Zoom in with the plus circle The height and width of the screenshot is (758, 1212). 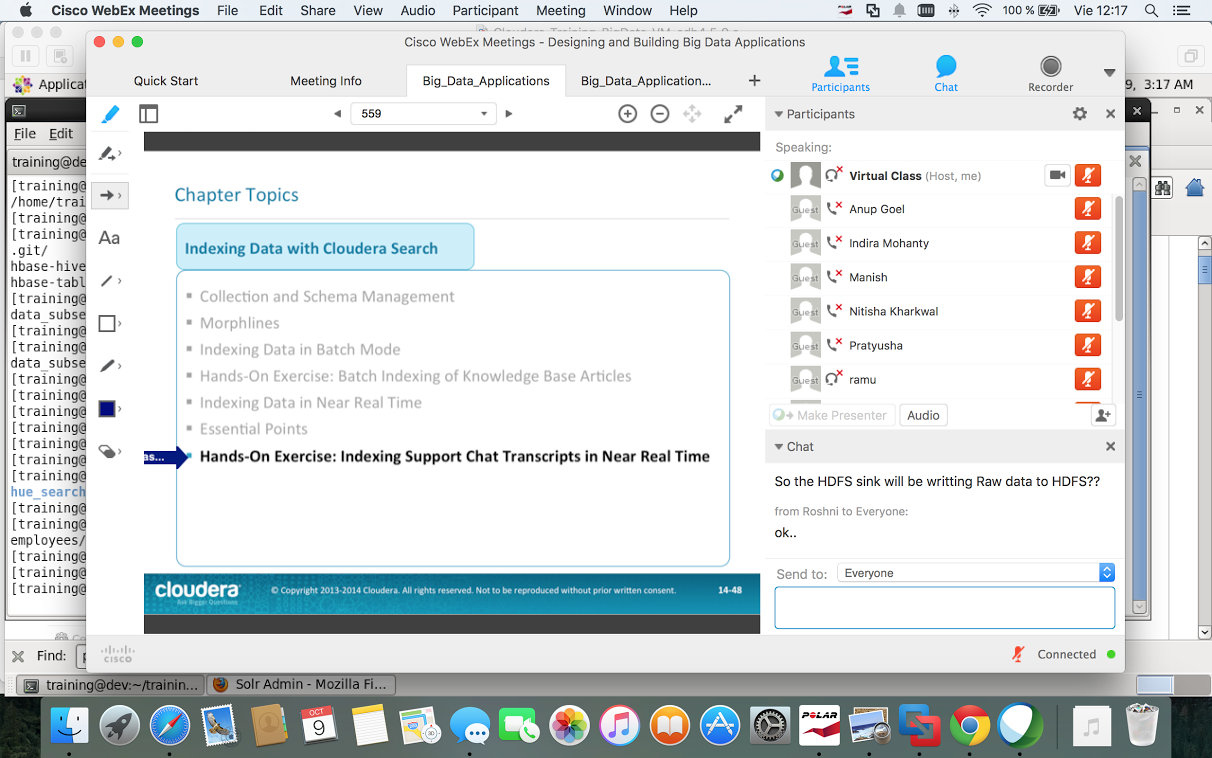pyautogui.click(x=627, y=114)
